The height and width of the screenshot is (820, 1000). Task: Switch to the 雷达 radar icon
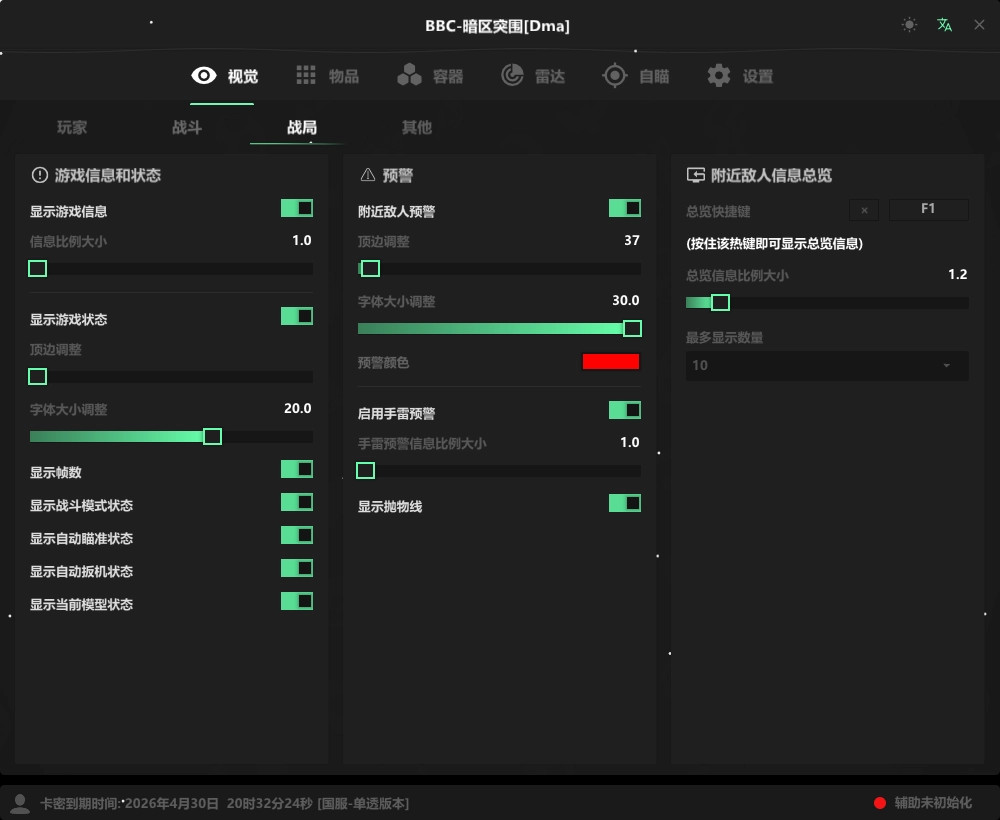(512, 76)
